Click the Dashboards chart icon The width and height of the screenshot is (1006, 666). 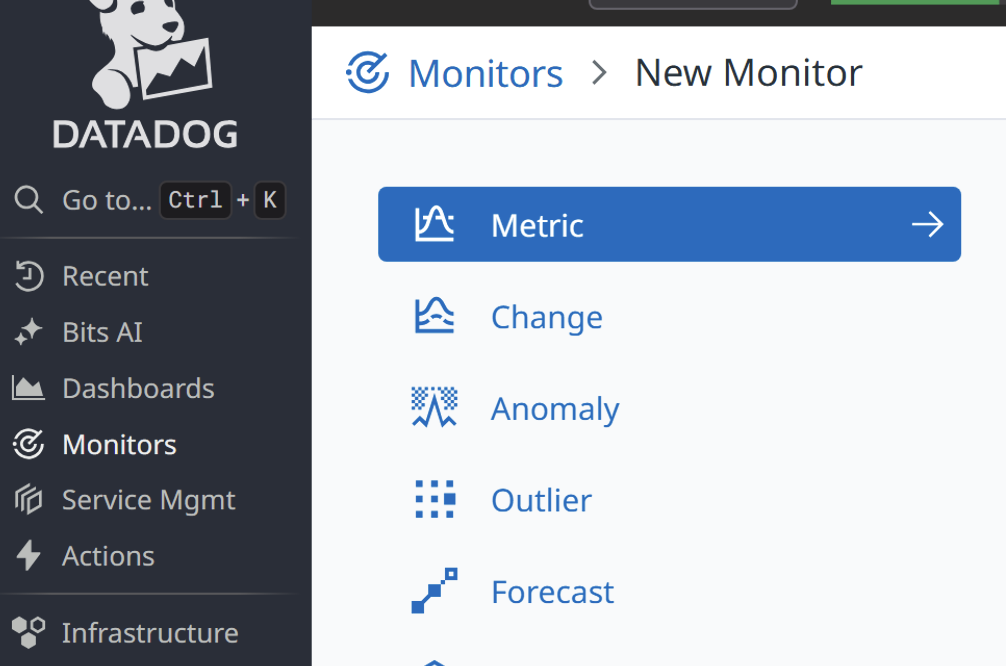28,389
